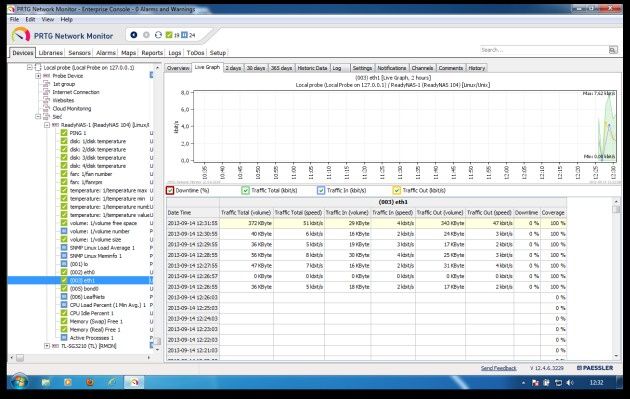Switch to the Sensors tab
This screenshot has height=399, width=630.
(x=79, y=53)
